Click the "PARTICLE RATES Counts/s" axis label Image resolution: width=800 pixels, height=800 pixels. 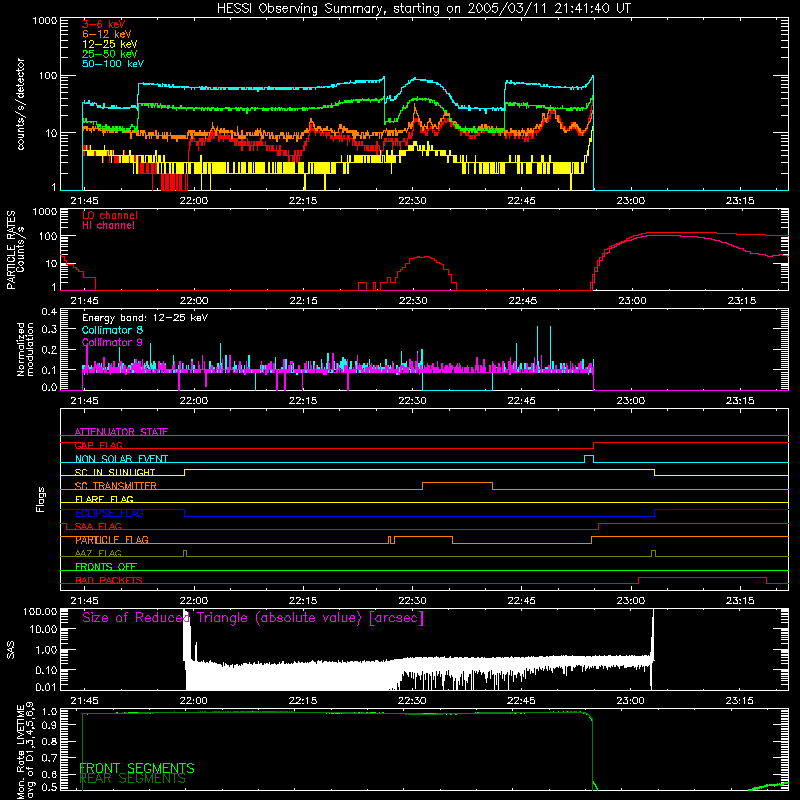coord(15,250)
